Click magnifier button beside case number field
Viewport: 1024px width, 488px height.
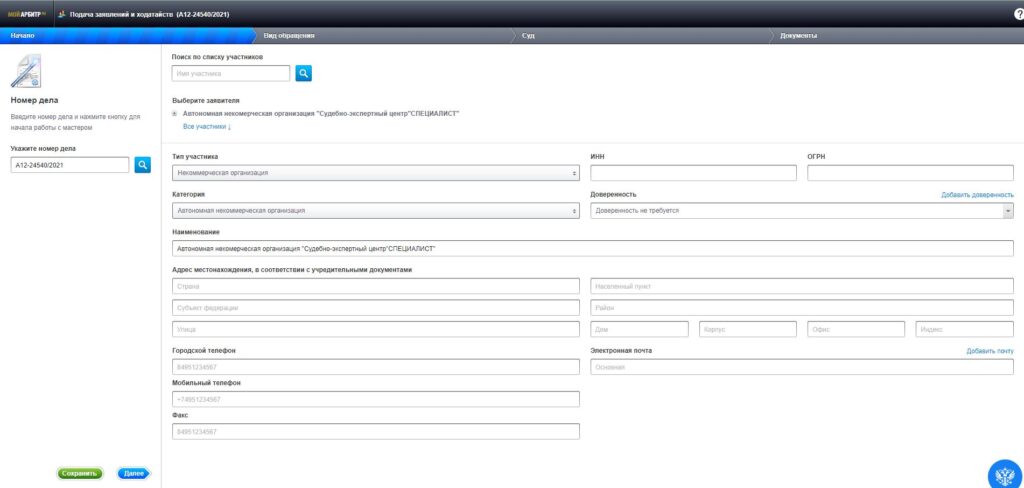143,164
